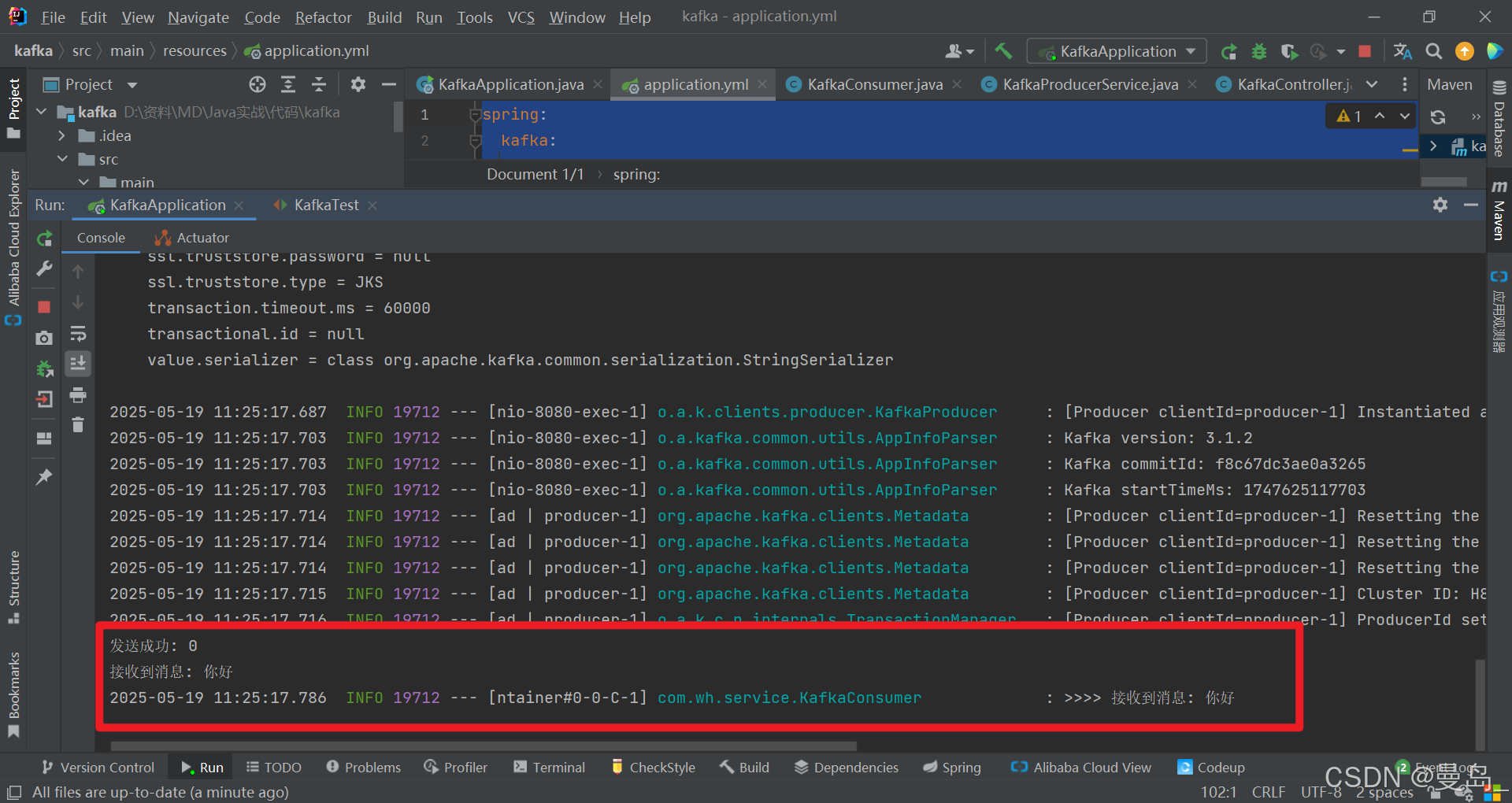Click the console horizontal scrollbar

pos(484,745)
